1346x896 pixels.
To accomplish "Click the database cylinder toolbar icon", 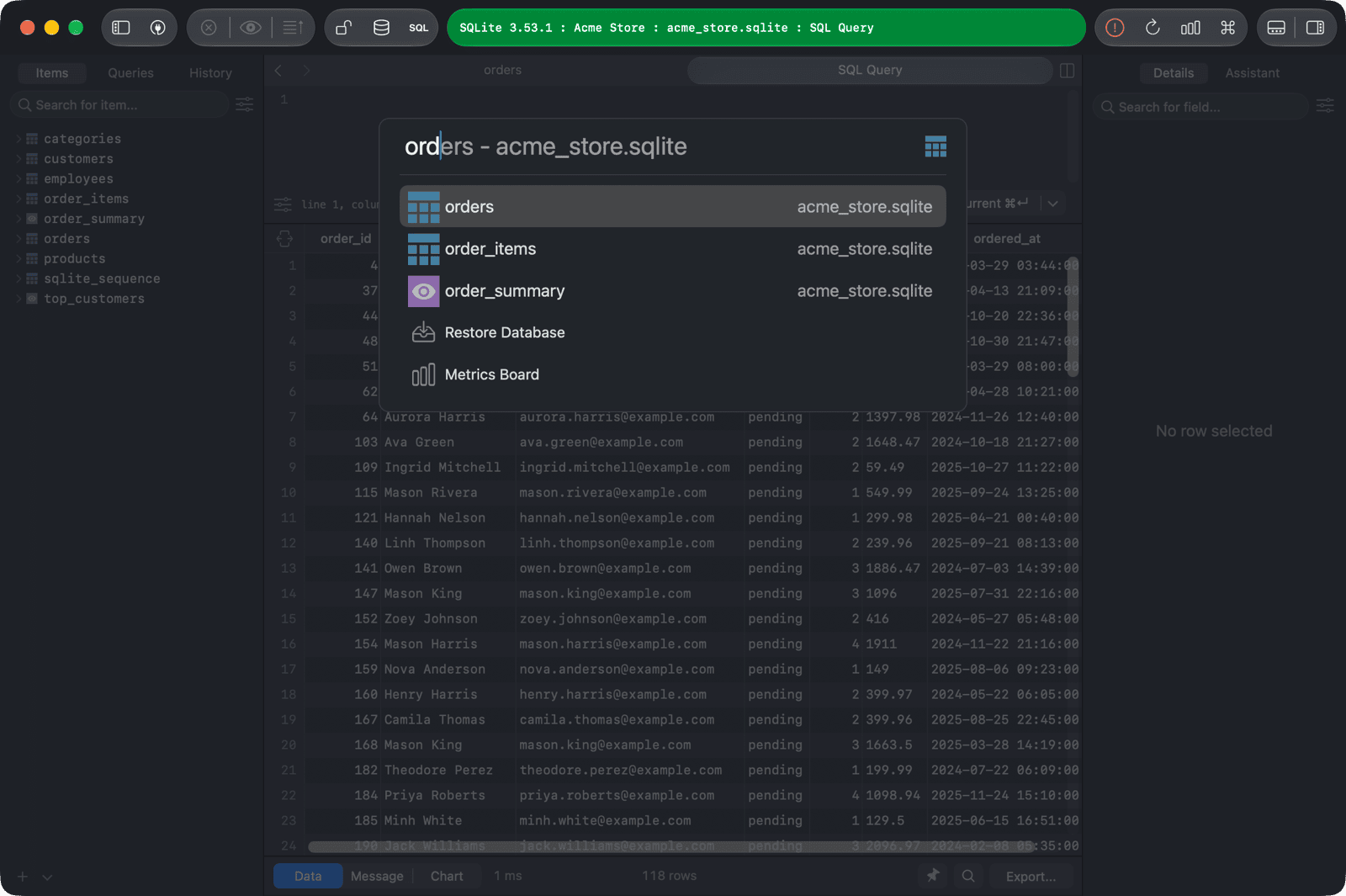I will (381, 28).
